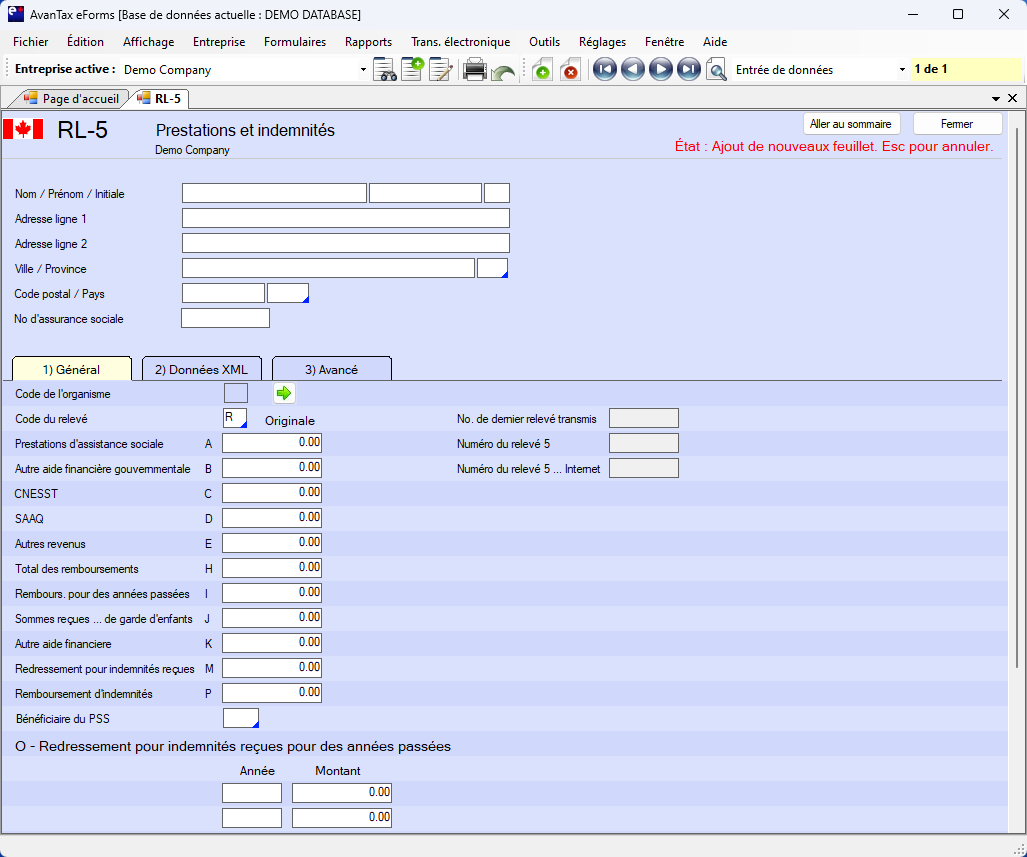
Task: Open the Réglages menu
Action: [x=602, y=42]
